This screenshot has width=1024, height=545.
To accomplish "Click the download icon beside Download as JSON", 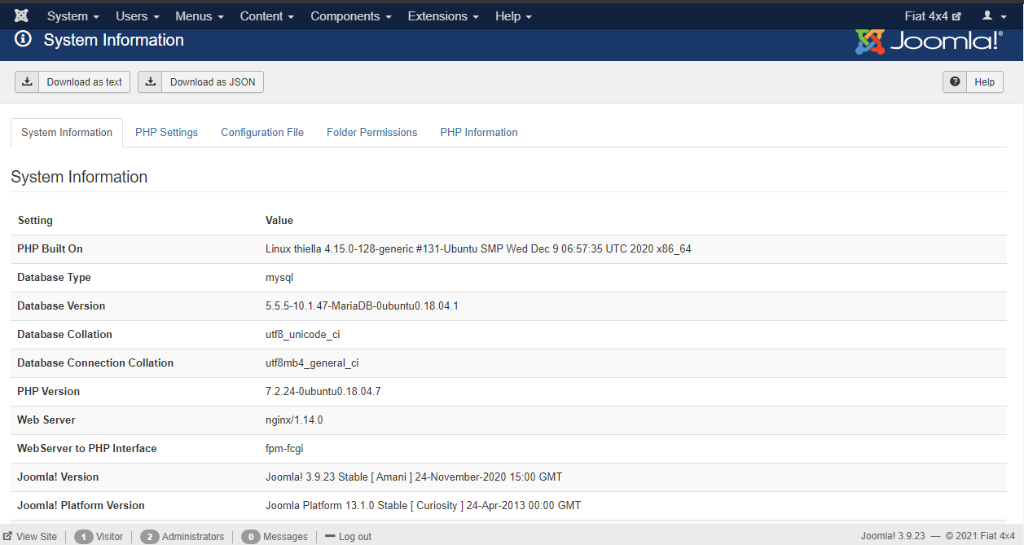I will 150,82.
